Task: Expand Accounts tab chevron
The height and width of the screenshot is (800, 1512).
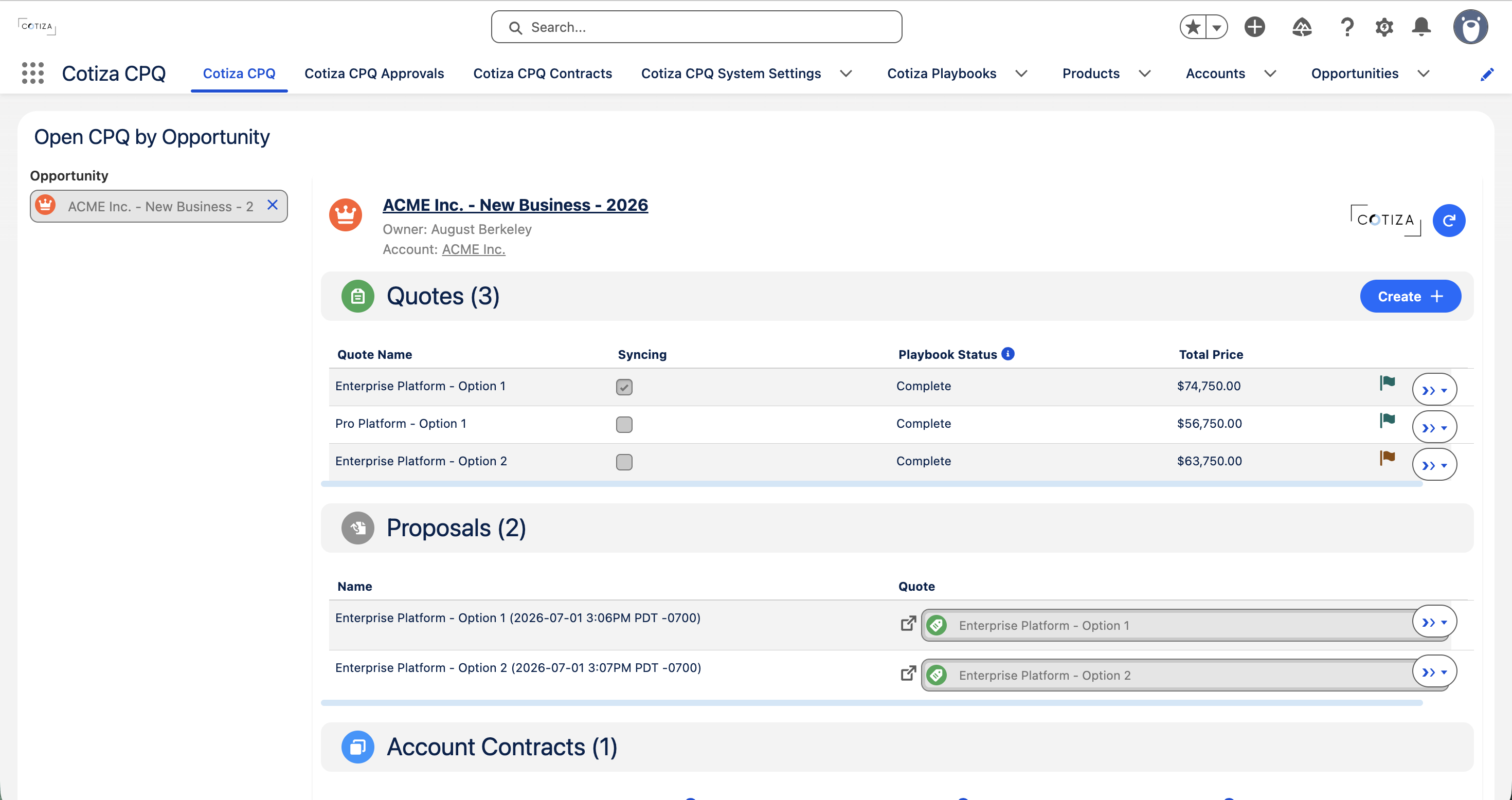Action: 1270,74
